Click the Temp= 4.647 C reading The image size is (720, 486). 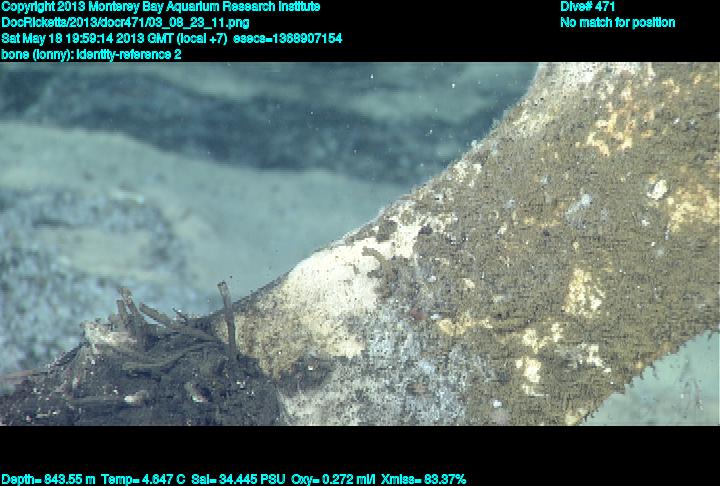point(143,480)
